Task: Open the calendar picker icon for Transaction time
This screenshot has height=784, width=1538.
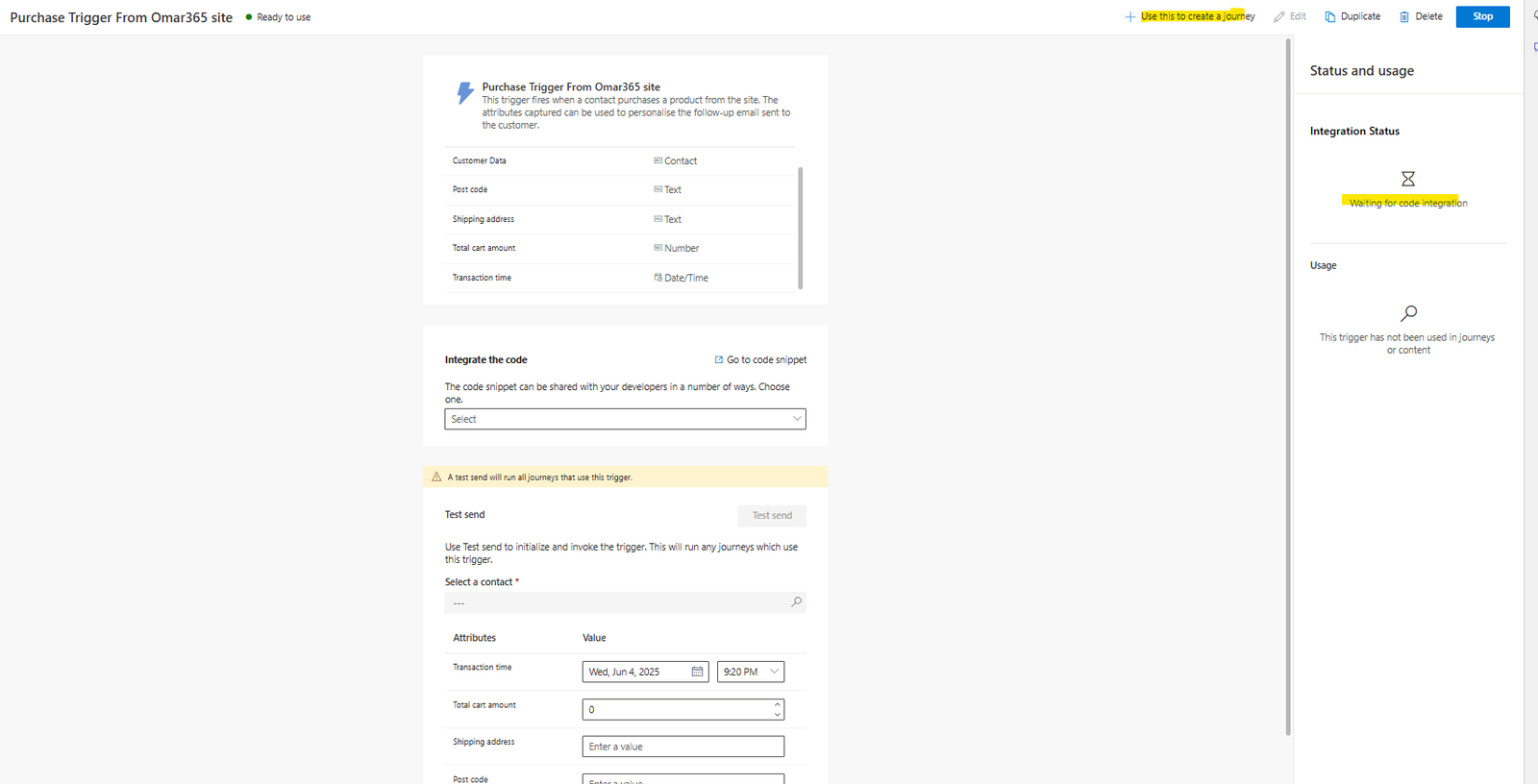Action: pos(697,672)
